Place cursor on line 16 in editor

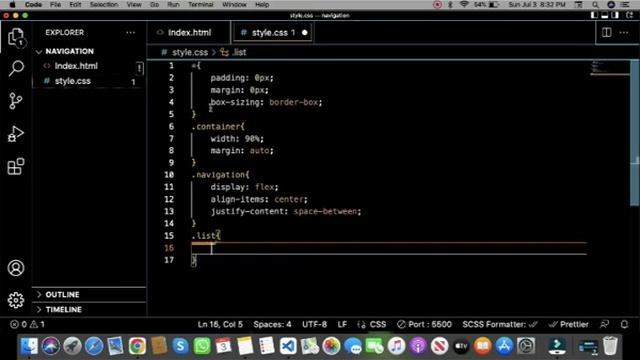[x=389, y=248]
